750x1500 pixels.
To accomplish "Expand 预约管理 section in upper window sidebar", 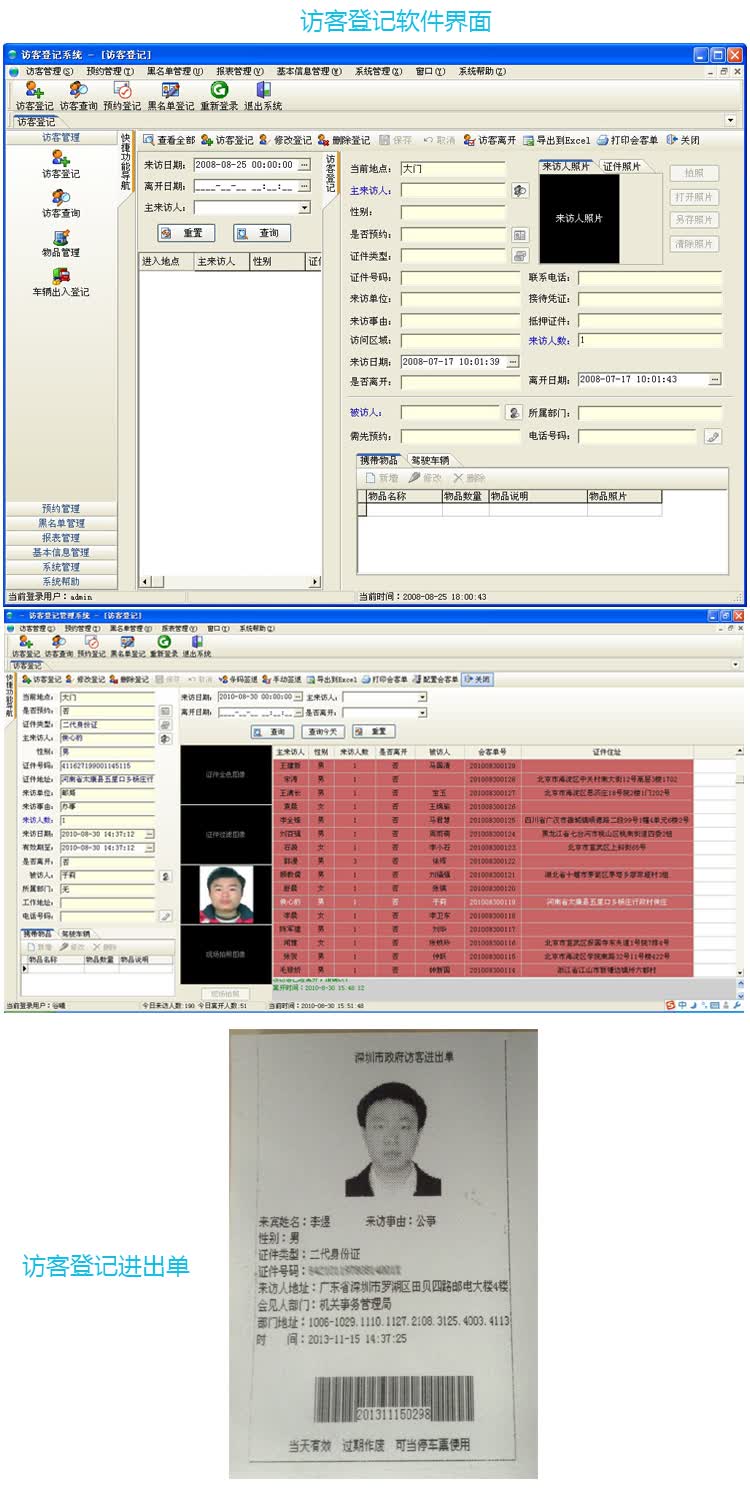I will pos(61,509).
